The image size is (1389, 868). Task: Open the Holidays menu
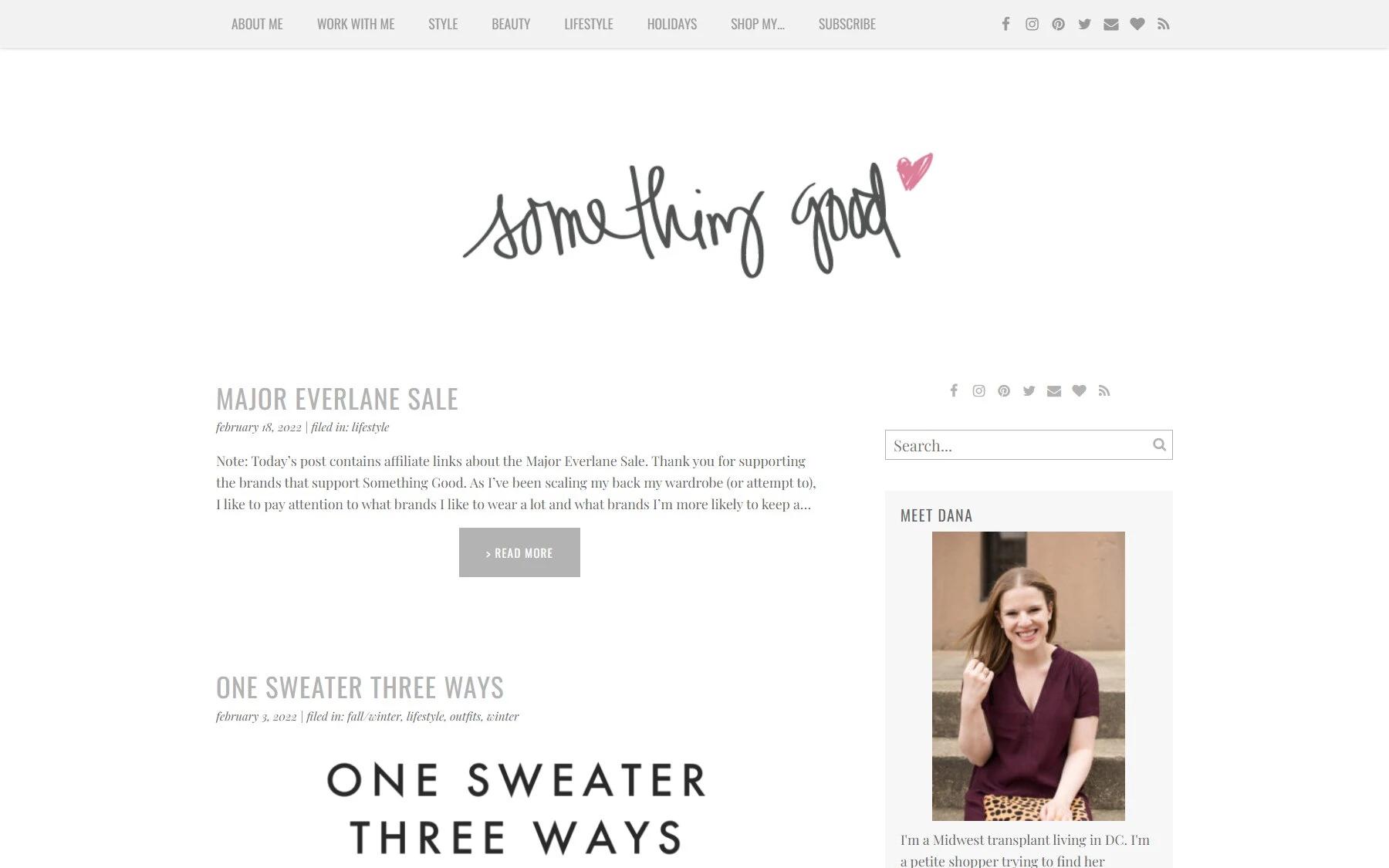(x=671, y=24)
